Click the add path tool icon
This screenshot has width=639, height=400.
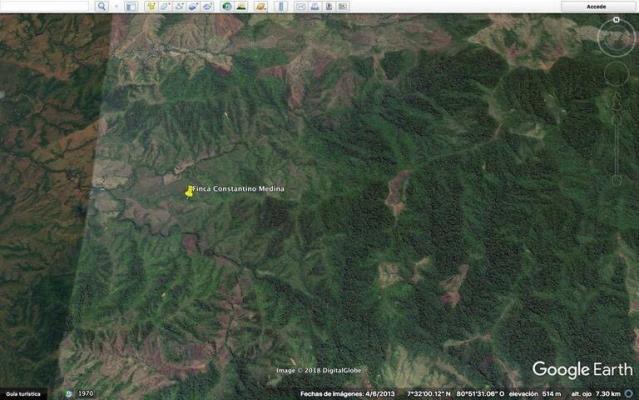[179, 6]
